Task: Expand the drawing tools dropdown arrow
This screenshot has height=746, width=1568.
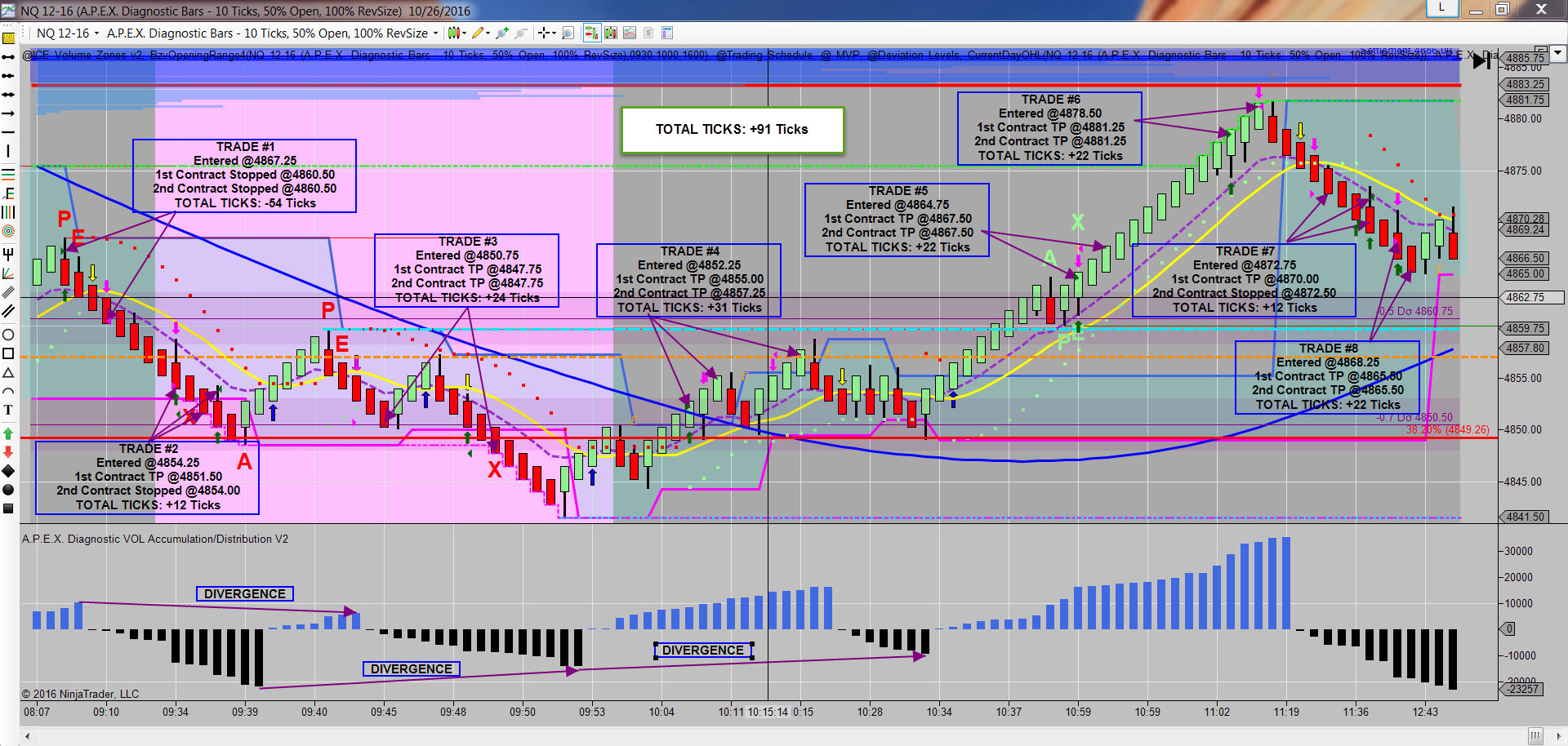Action: [x=488, y=33]
